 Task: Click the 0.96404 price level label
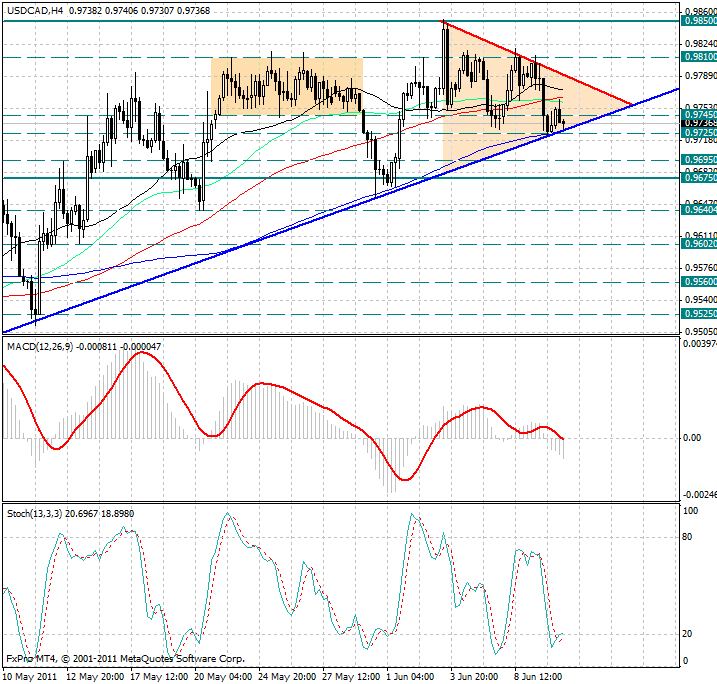point(696,210)
